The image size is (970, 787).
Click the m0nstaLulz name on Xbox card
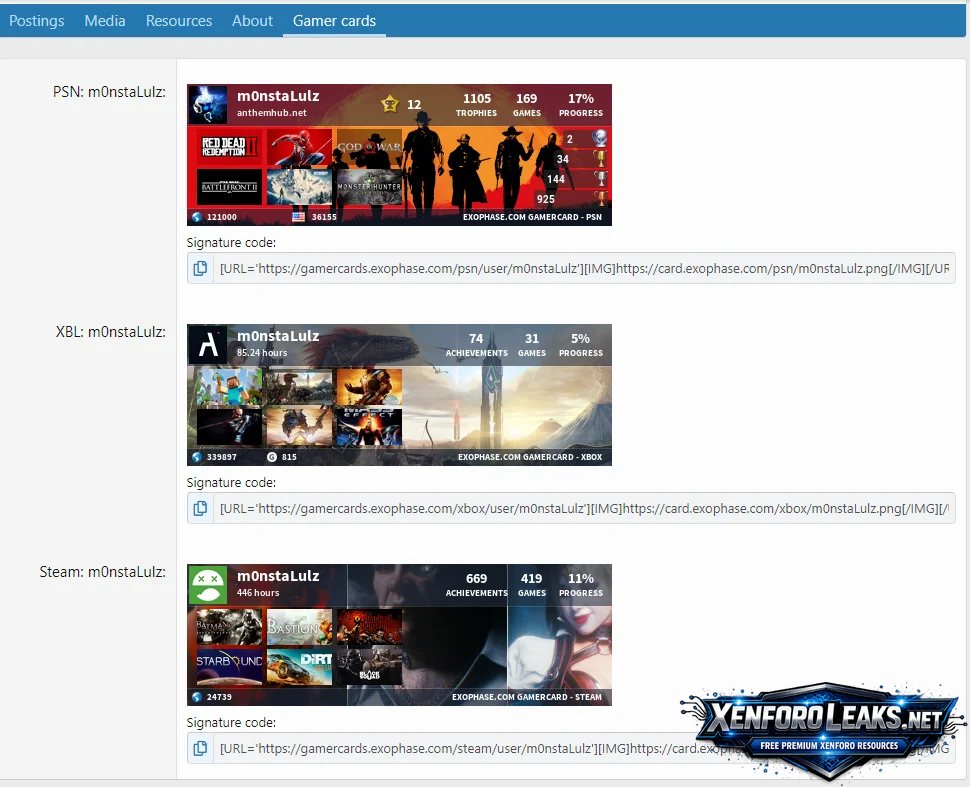pyautogui.click(x=278, y=337)
